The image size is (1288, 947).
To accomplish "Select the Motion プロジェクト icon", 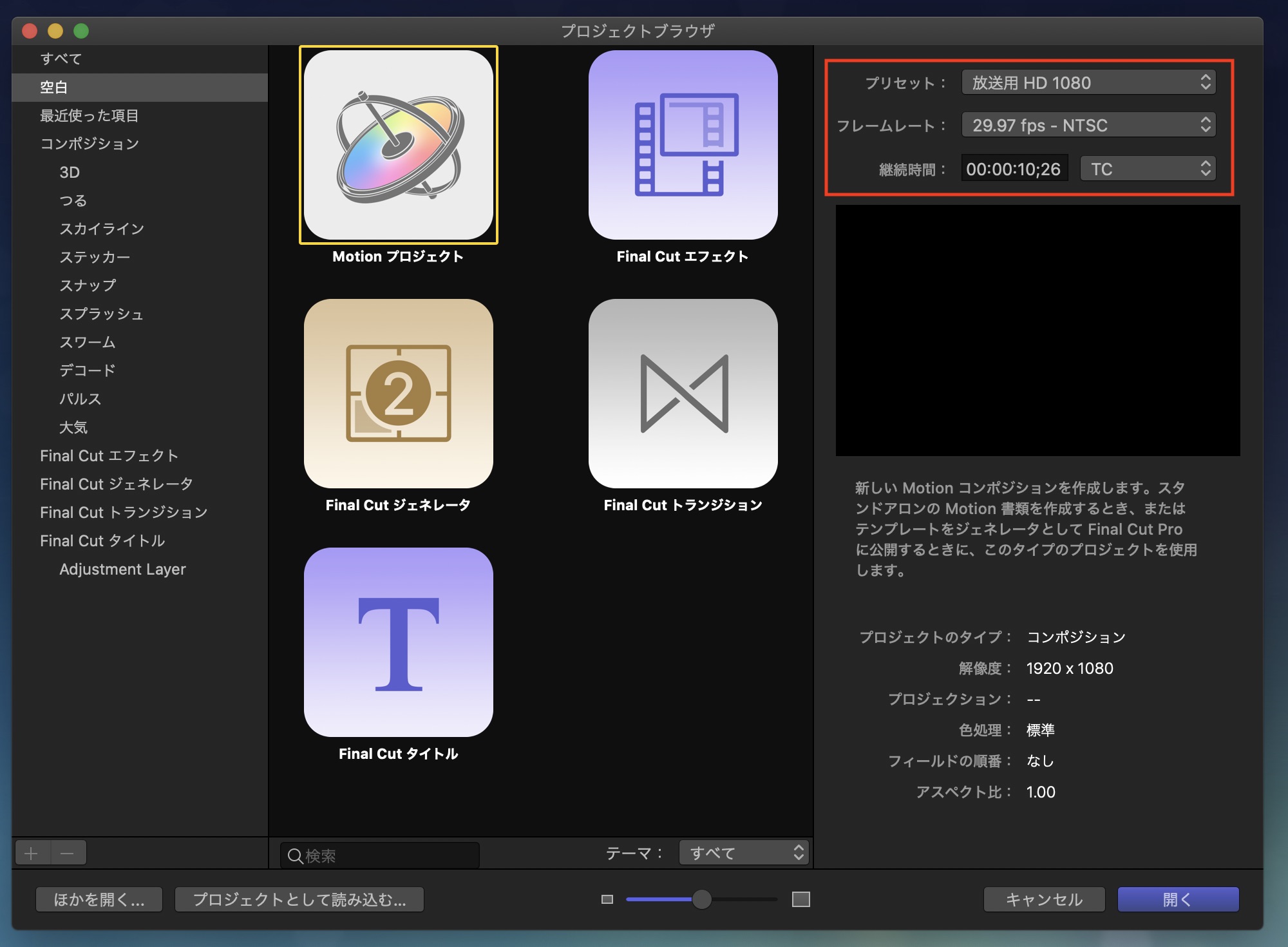I will click(x=399, y=146).
